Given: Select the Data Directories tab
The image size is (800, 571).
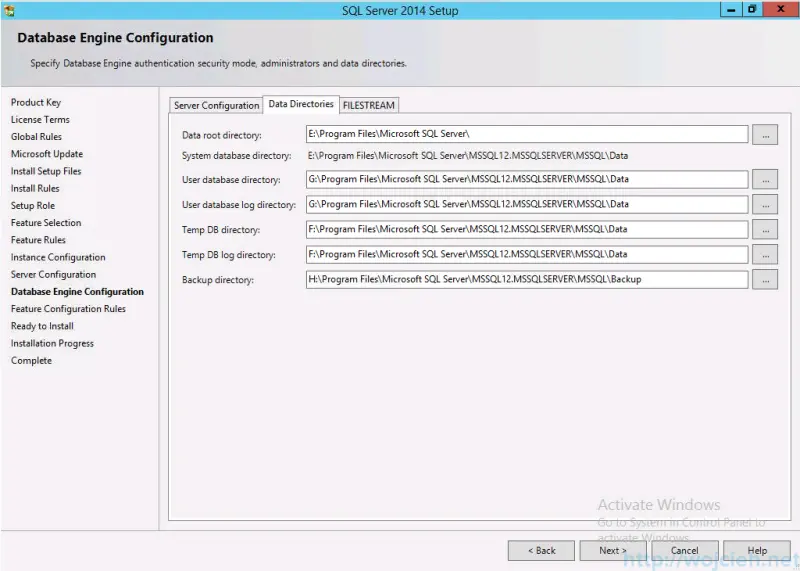Looking at the screenshot, I should coord(301,104).
